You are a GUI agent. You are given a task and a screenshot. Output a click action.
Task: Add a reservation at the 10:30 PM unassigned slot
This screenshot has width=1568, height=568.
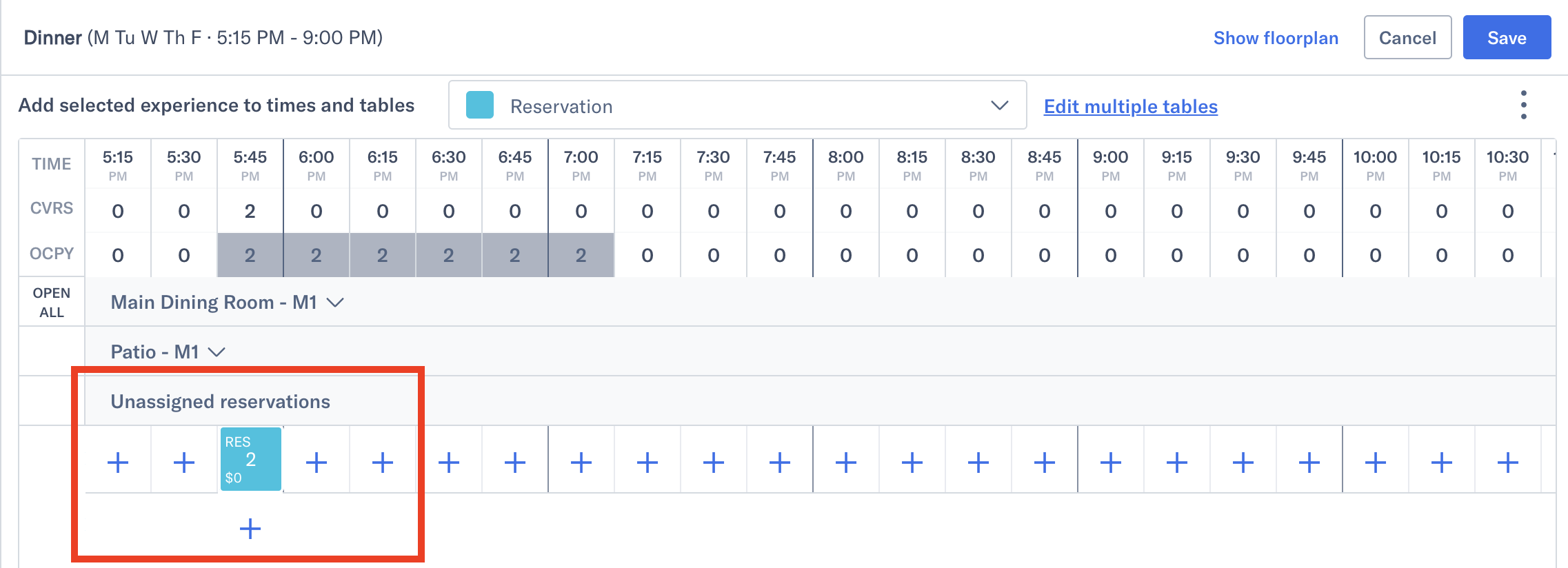pos(1507,462)
